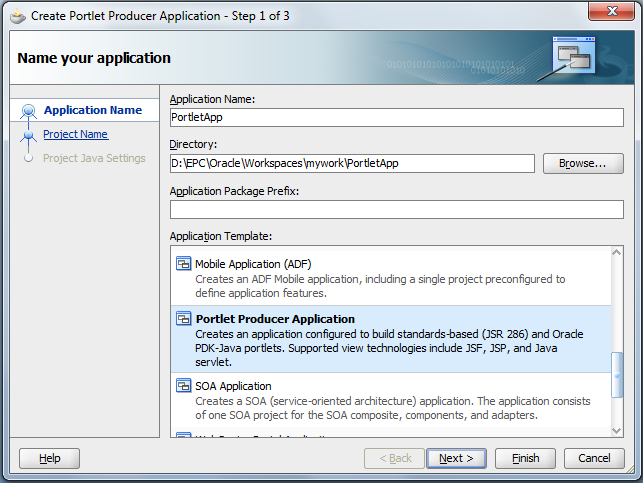Select the SOA Application template title
Viewport: 643px width, 483px height.
pos(233,386)
